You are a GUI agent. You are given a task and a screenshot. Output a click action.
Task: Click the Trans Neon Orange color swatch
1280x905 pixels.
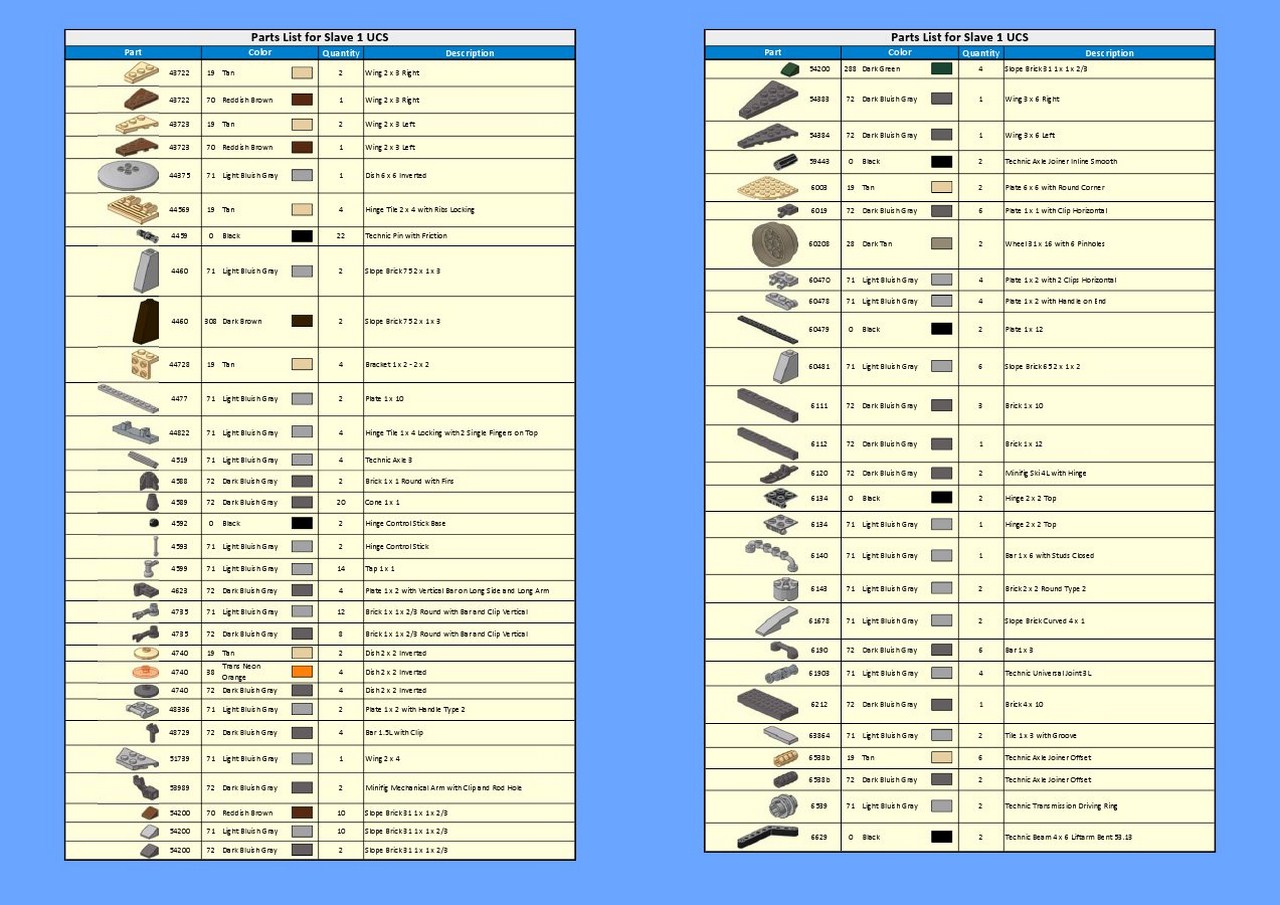pyautogui.click(x=302, y=672)
